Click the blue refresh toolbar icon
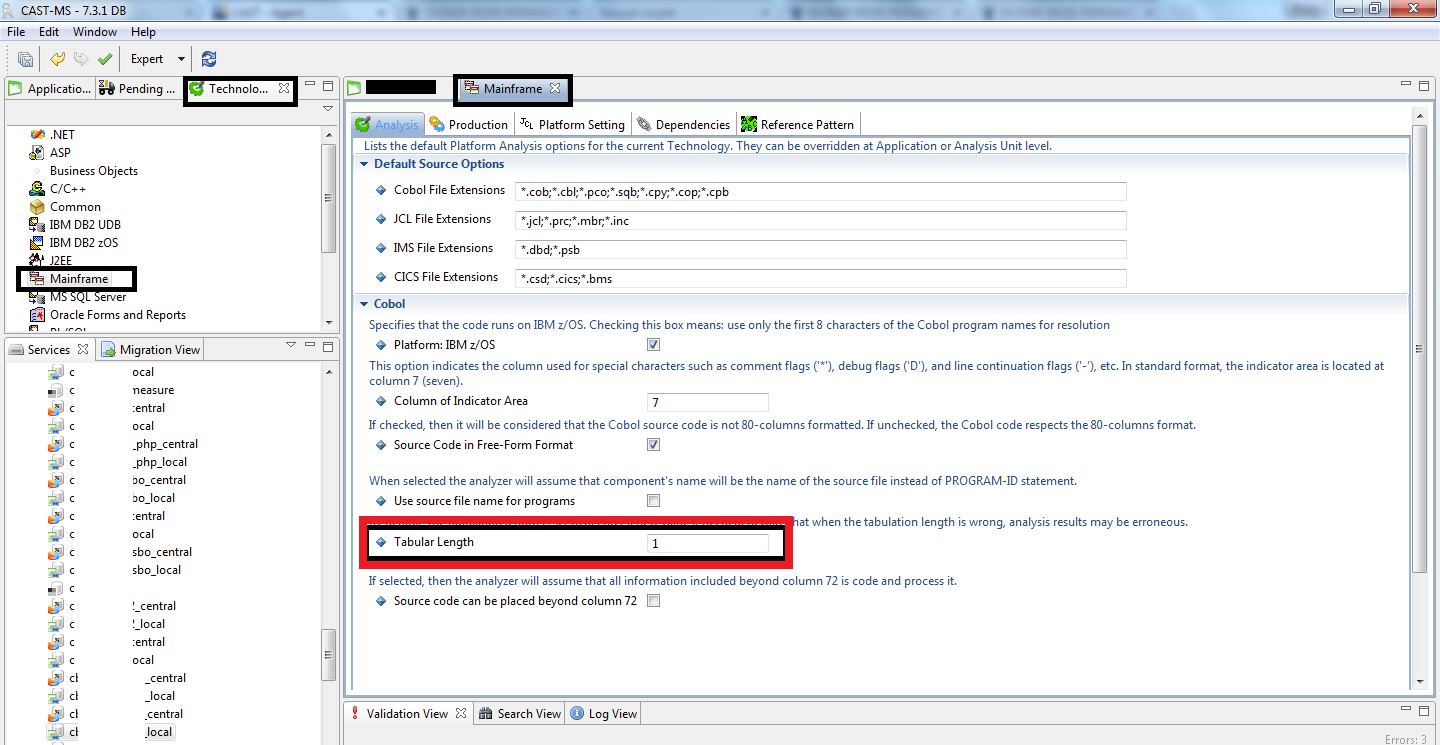The height and width of the screenshot is (745, 1440). [x=209, y=59]
